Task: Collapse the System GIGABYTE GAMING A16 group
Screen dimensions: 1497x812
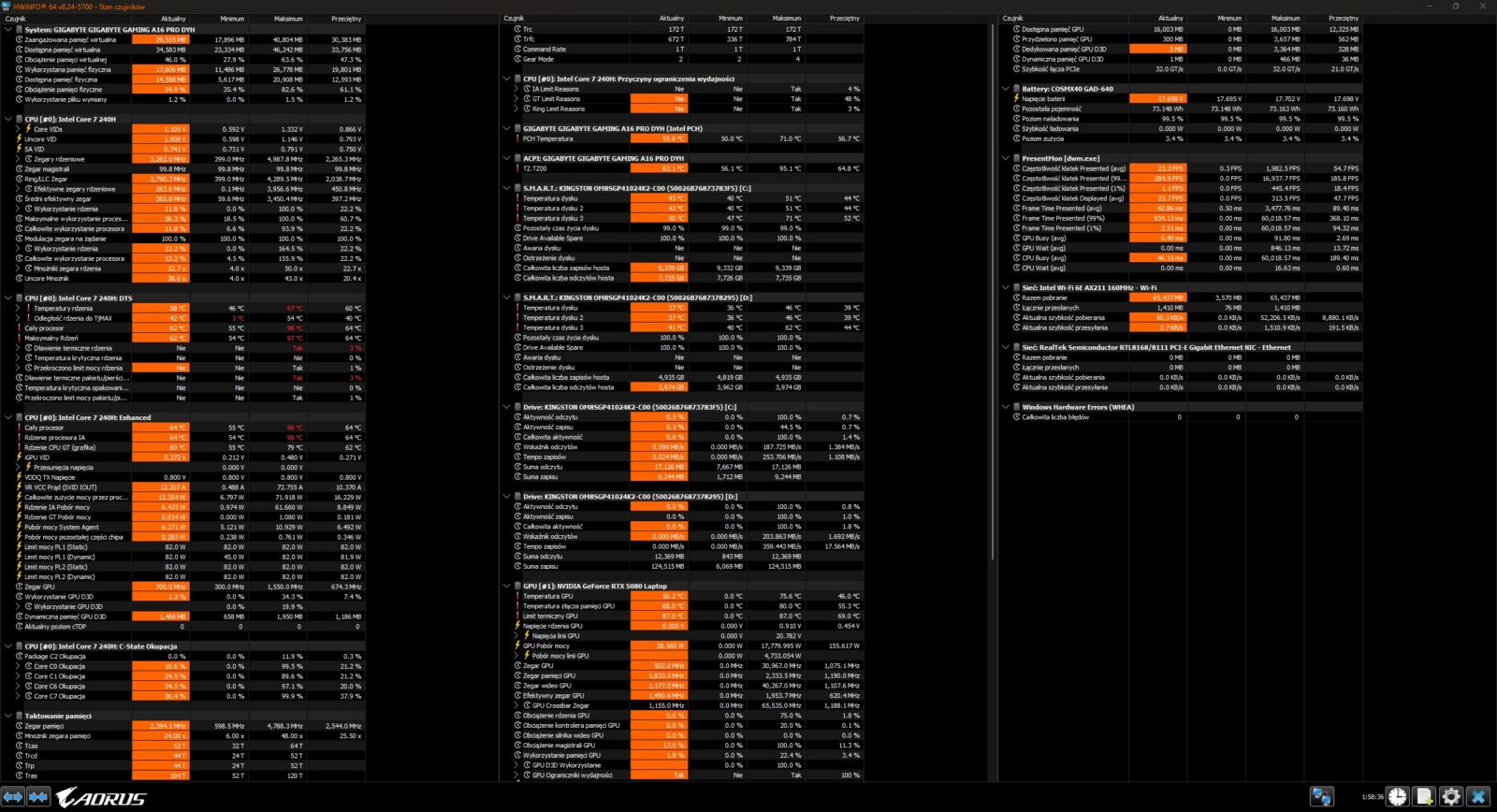Action: click(8, 29)
